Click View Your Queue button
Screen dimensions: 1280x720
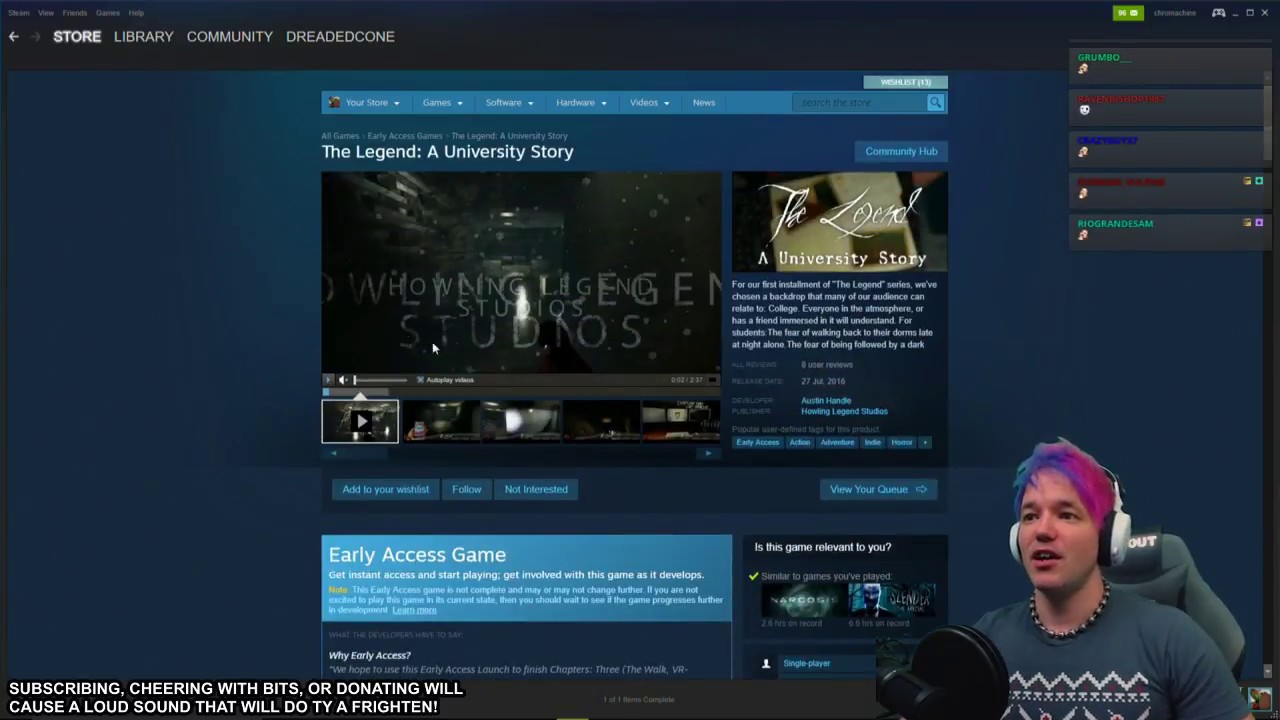878,489
